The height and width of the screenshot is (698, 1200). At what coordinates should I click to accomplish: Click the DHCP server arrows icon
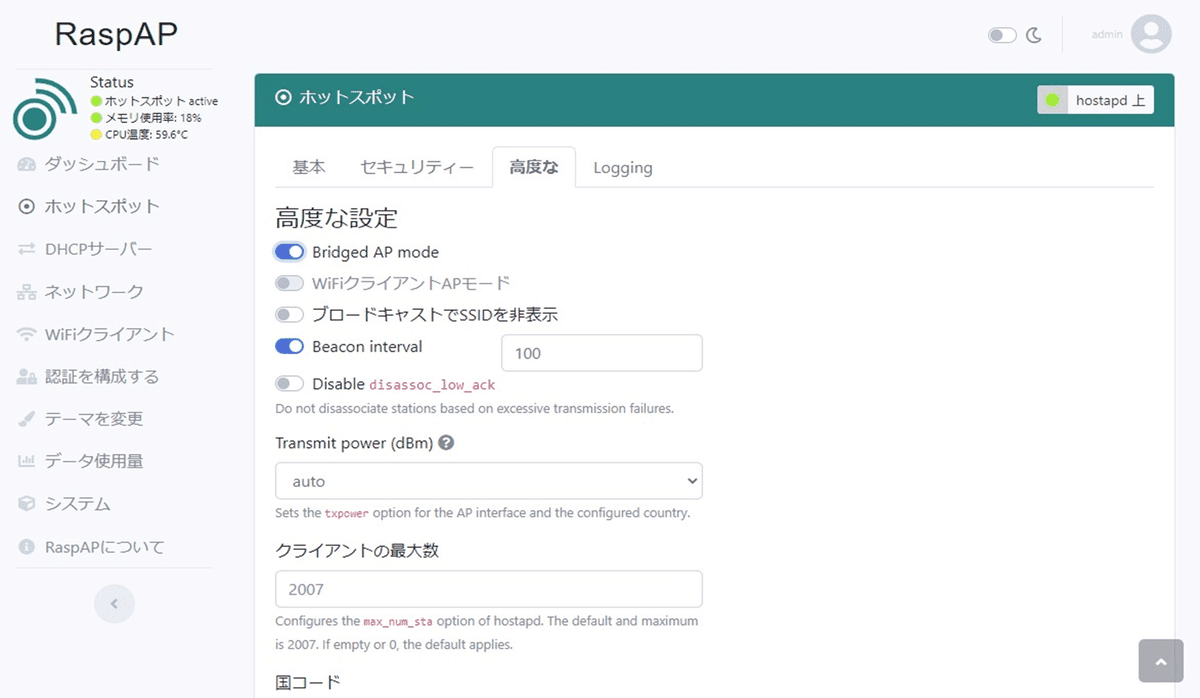point(27,249)
